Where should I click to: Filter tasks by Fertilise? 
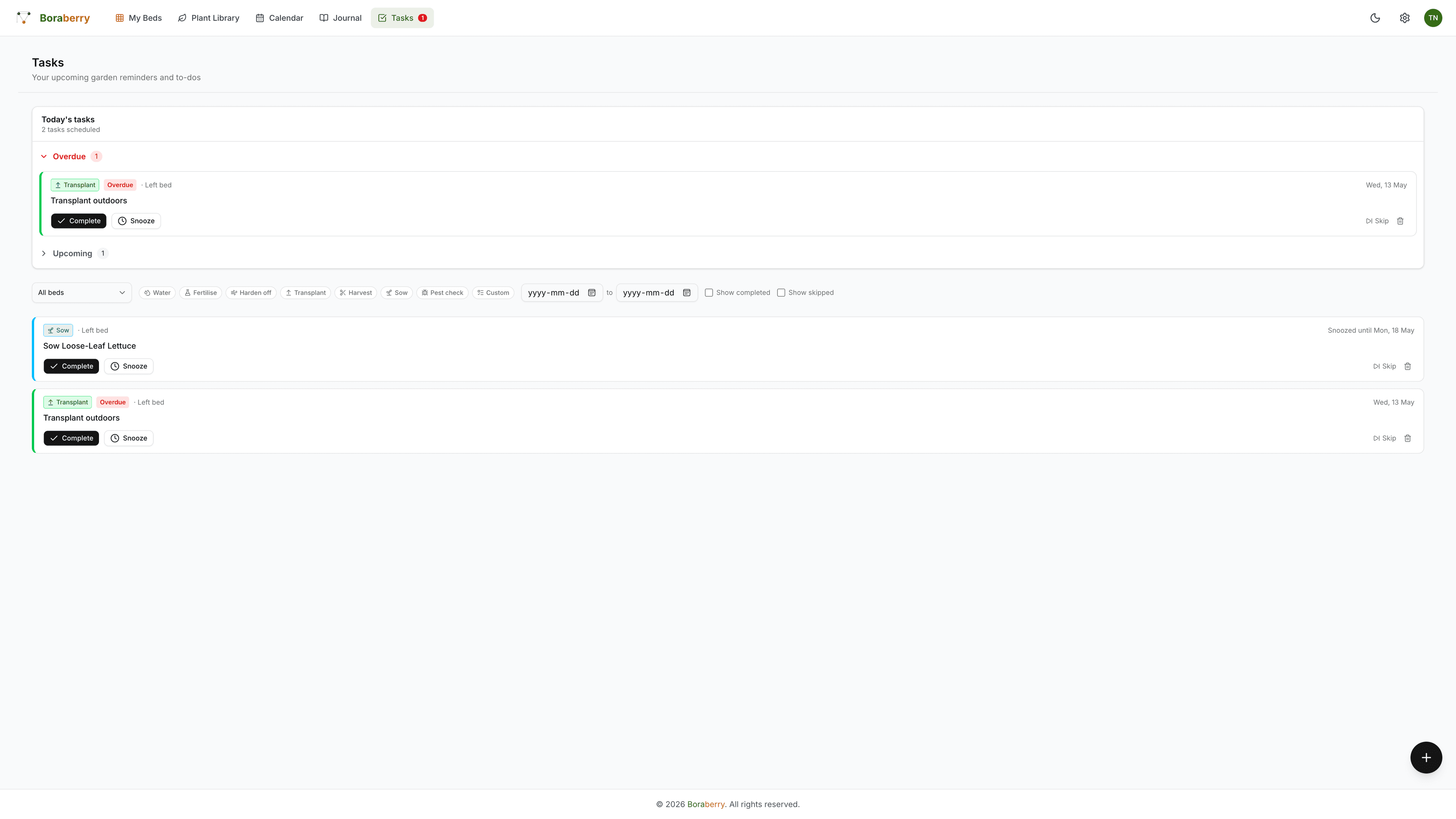[201, 293]
